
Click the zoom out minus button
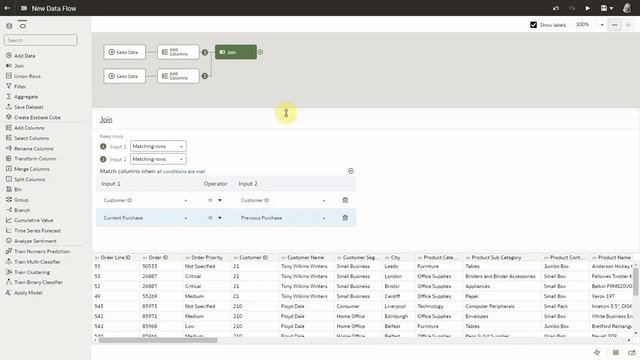(614, 25)
